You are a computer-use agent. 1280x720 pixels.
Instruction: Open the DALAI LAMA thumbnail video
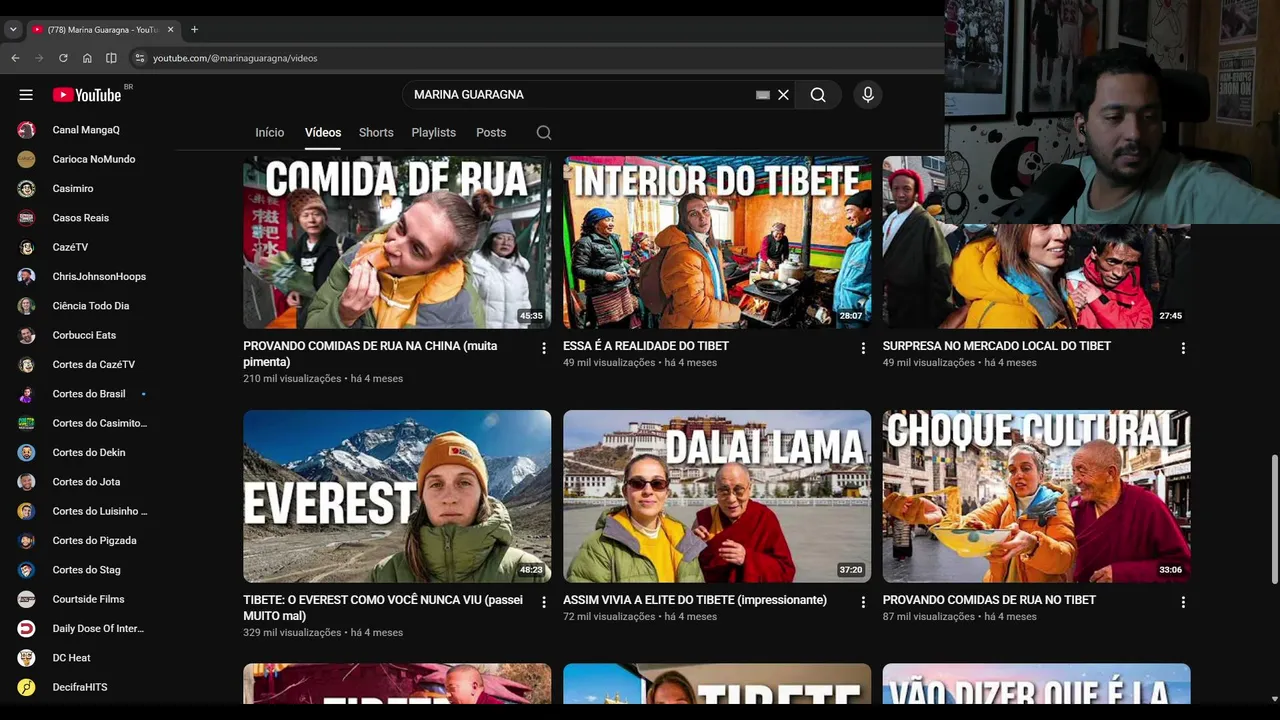point(717,496)
